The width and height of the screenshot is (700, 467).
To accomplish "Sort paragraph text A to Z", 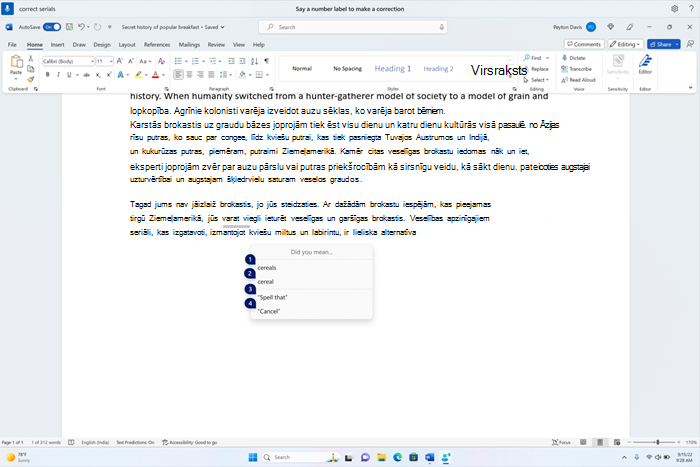I will point(254,61).
